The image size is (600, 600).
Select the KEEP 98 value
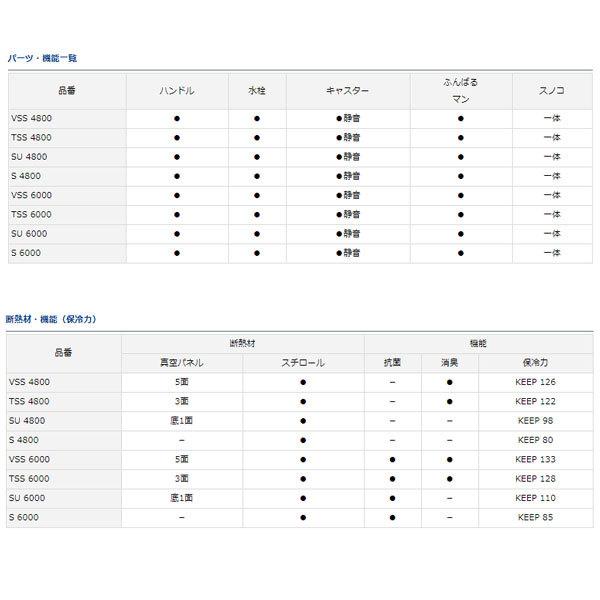tap(536, 421)
